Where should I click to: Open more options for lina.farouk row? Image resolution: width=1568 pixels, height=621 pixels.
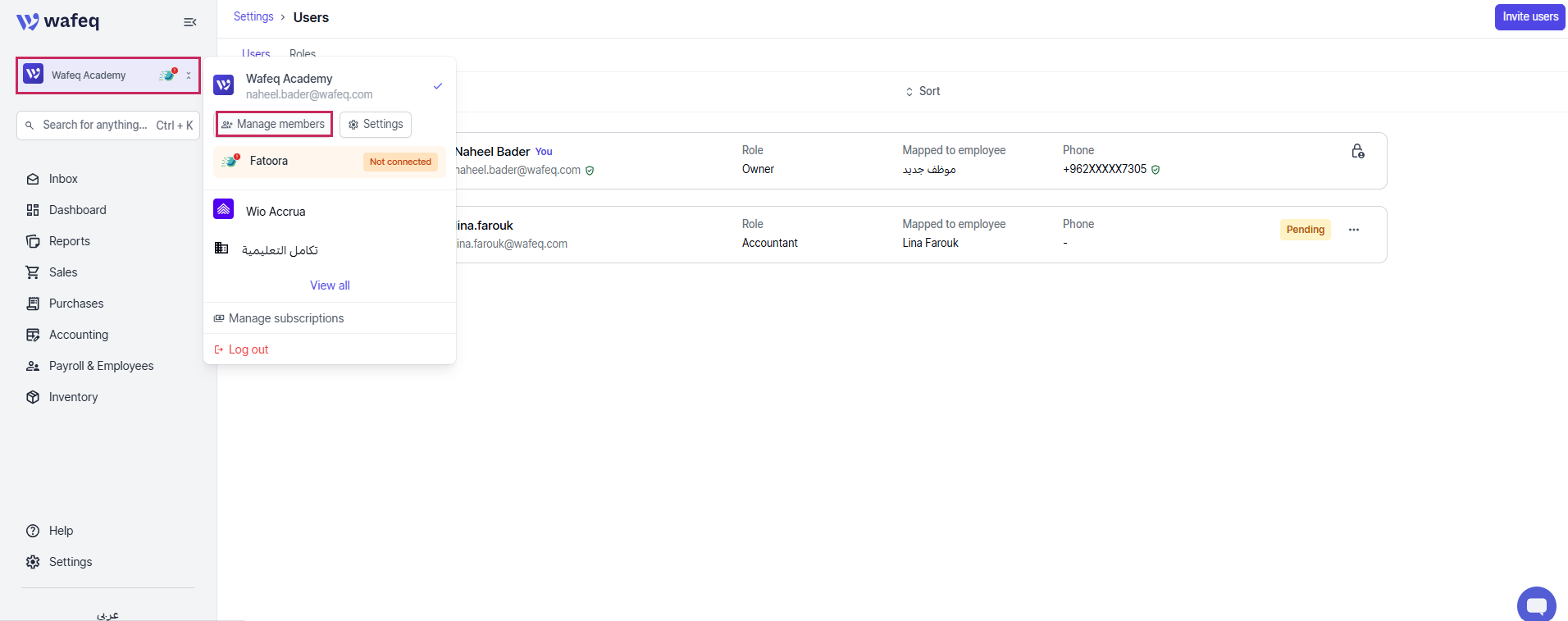[x=1354, y=230]
